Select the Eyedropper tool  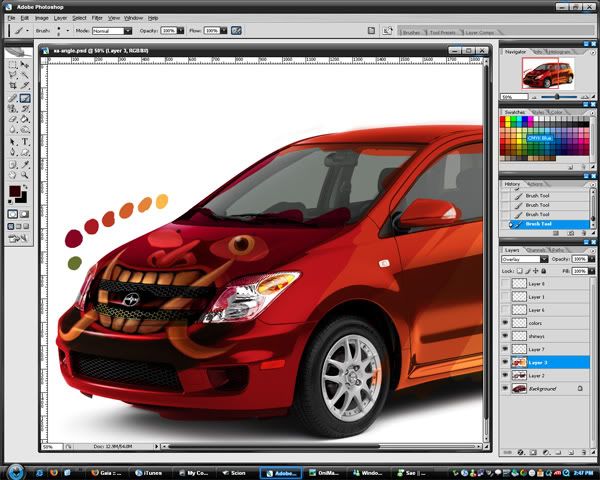25,165
